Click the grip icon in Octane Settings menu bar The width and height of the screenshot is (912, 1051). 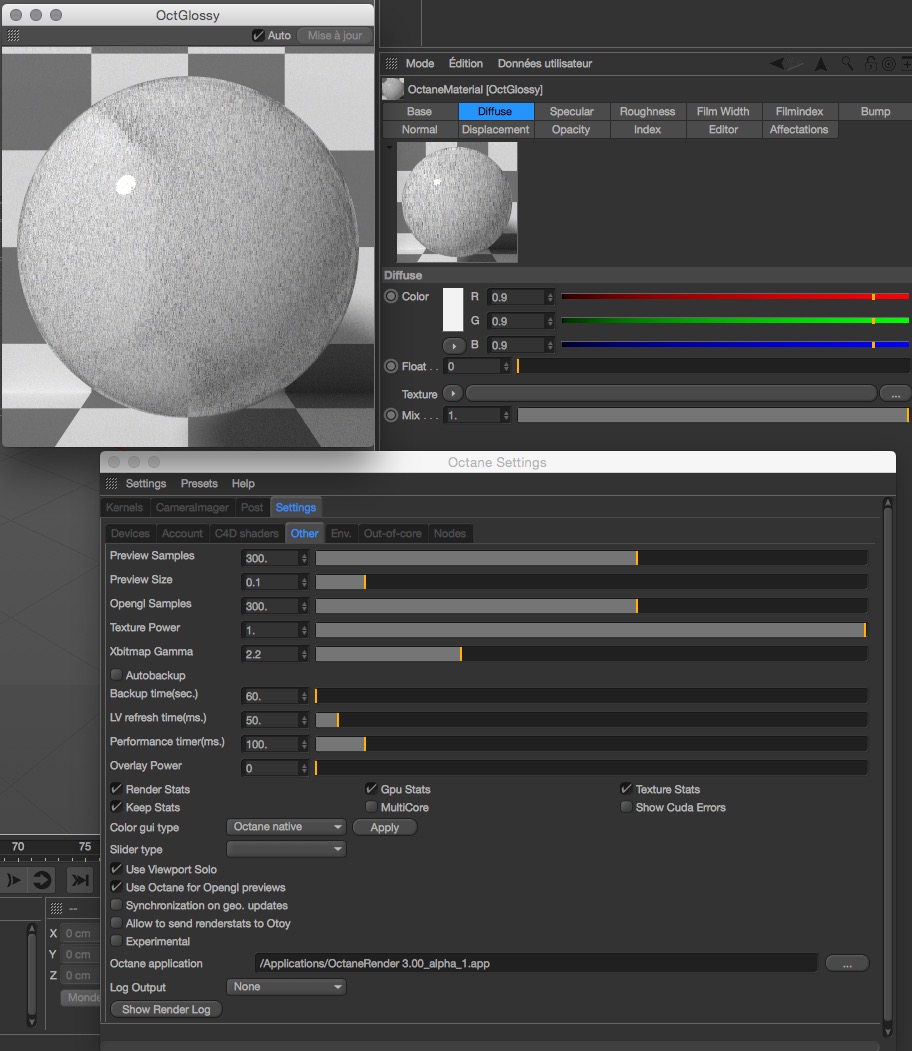tap(111, 483)
